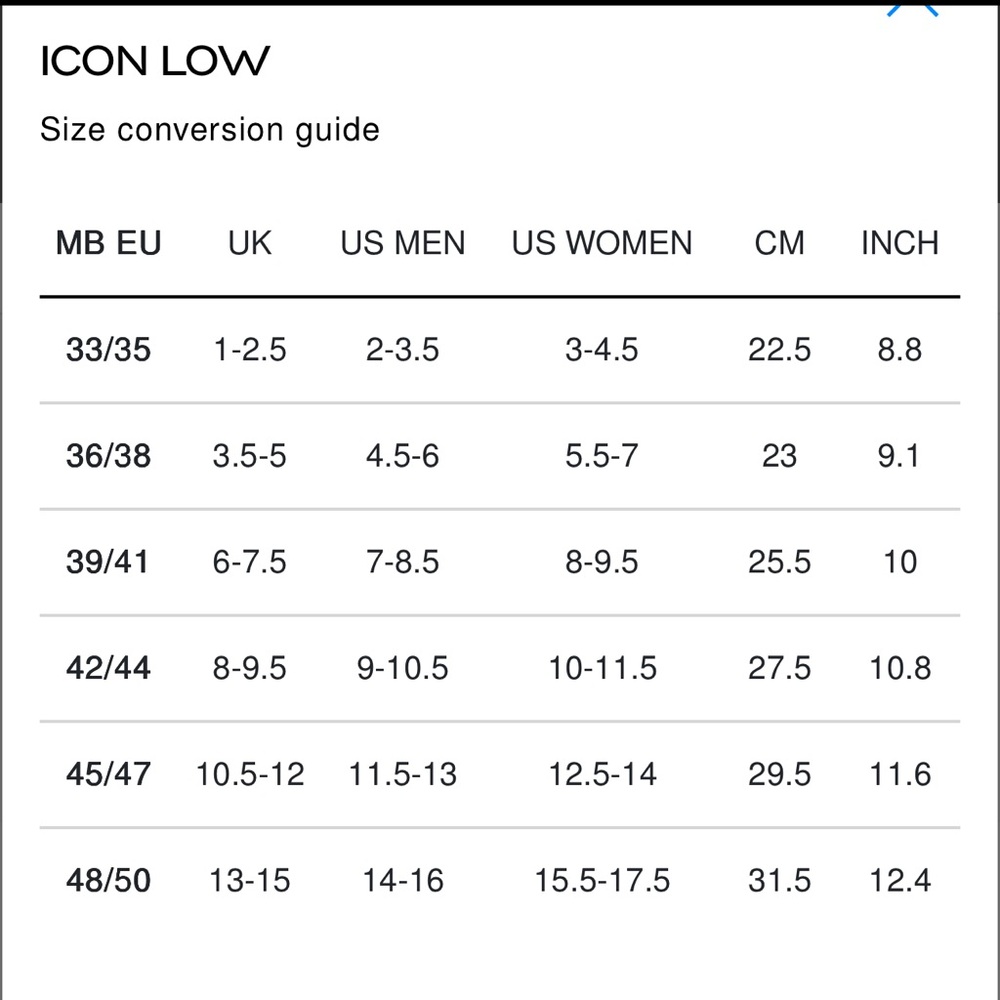The height and width of the screenshot is (1000, 1000).
Task: Click the US WOMEN column header
Action: coord(602,244)
